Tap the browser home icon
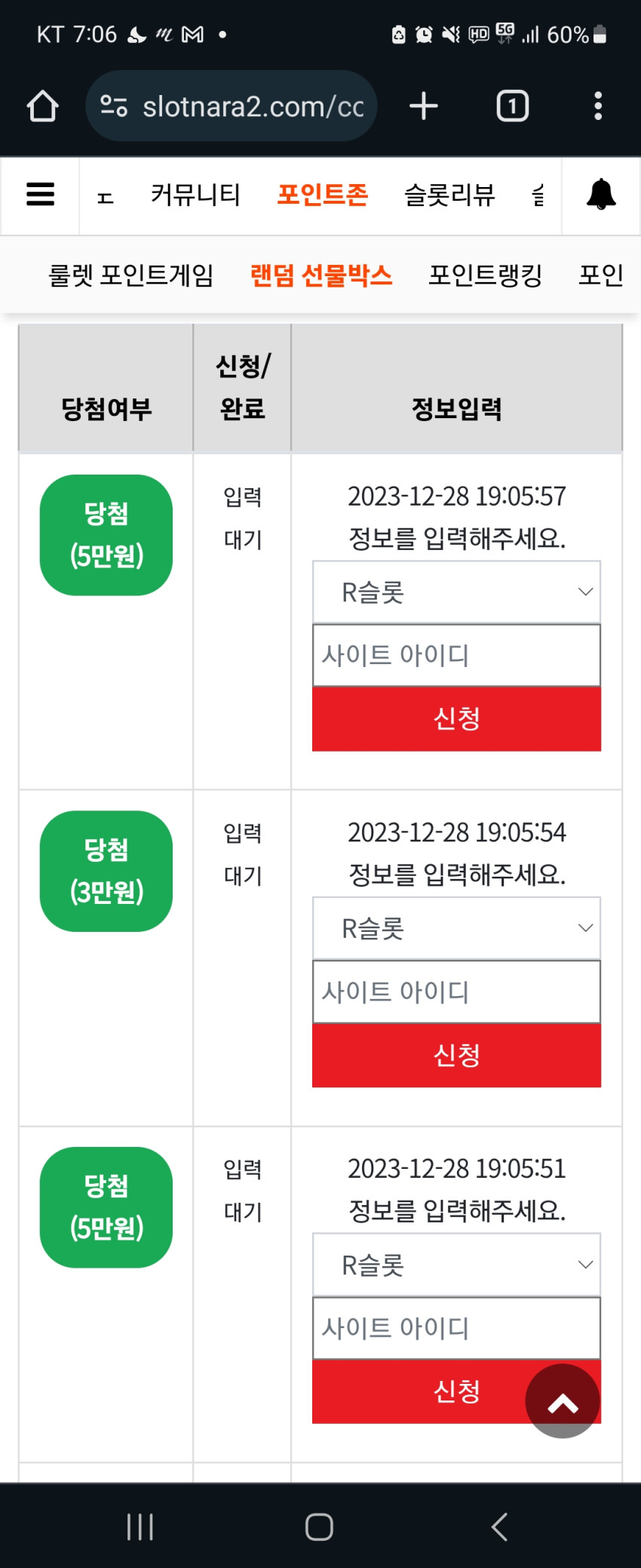Screen dimensions: 641x1568 42,106
